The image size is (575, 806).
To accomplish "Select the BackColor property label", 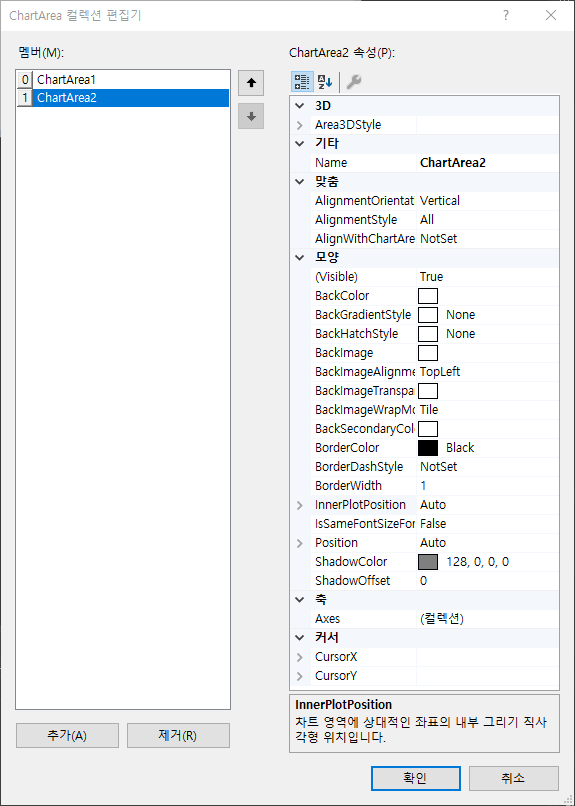I will click(342, 296).
